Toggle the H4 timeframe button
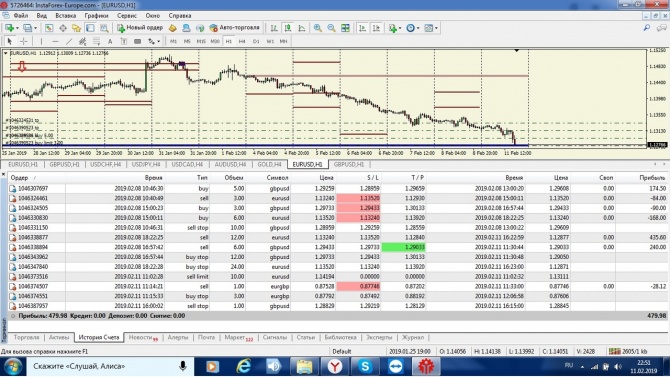 pyautogui.click(x=242, y=41)
